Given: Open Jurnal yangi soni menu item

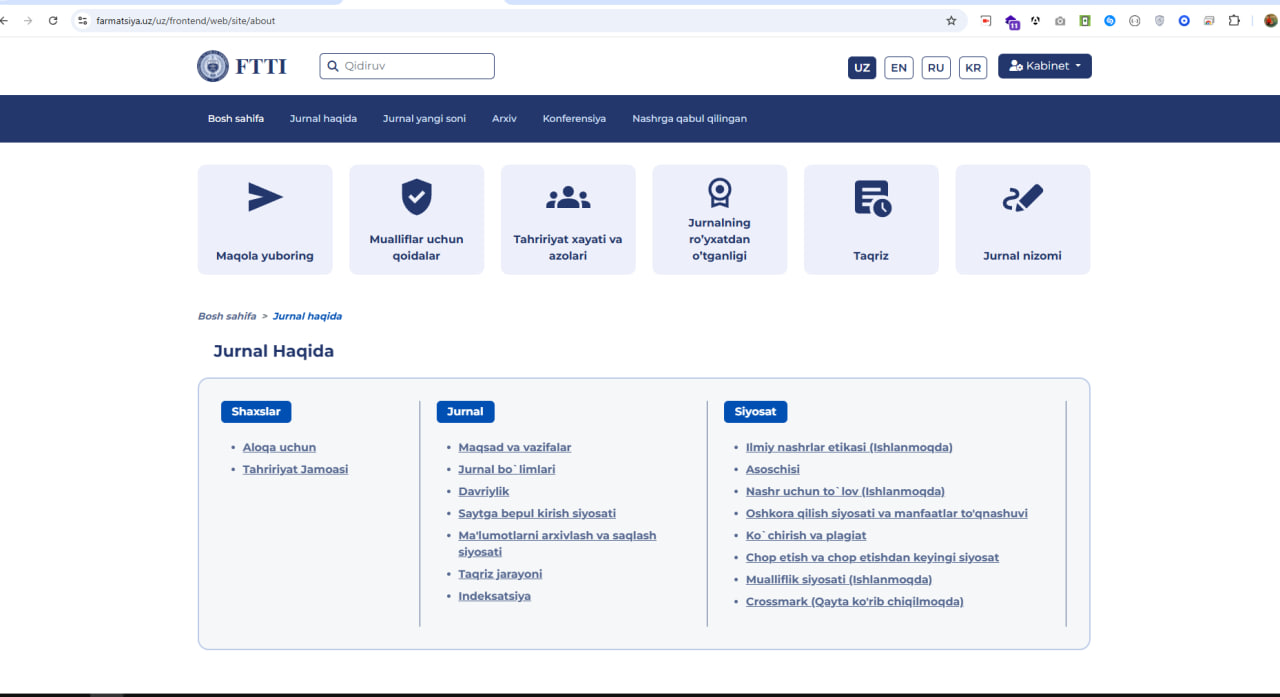Looking at the screenshot, I should (424, 119).
